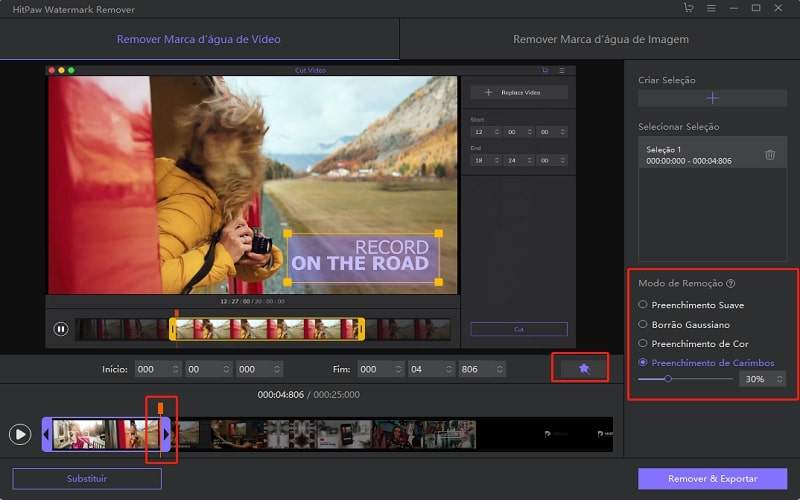
Task: Select Preenchimento Suave removal mode
Action: pos(642,305)
